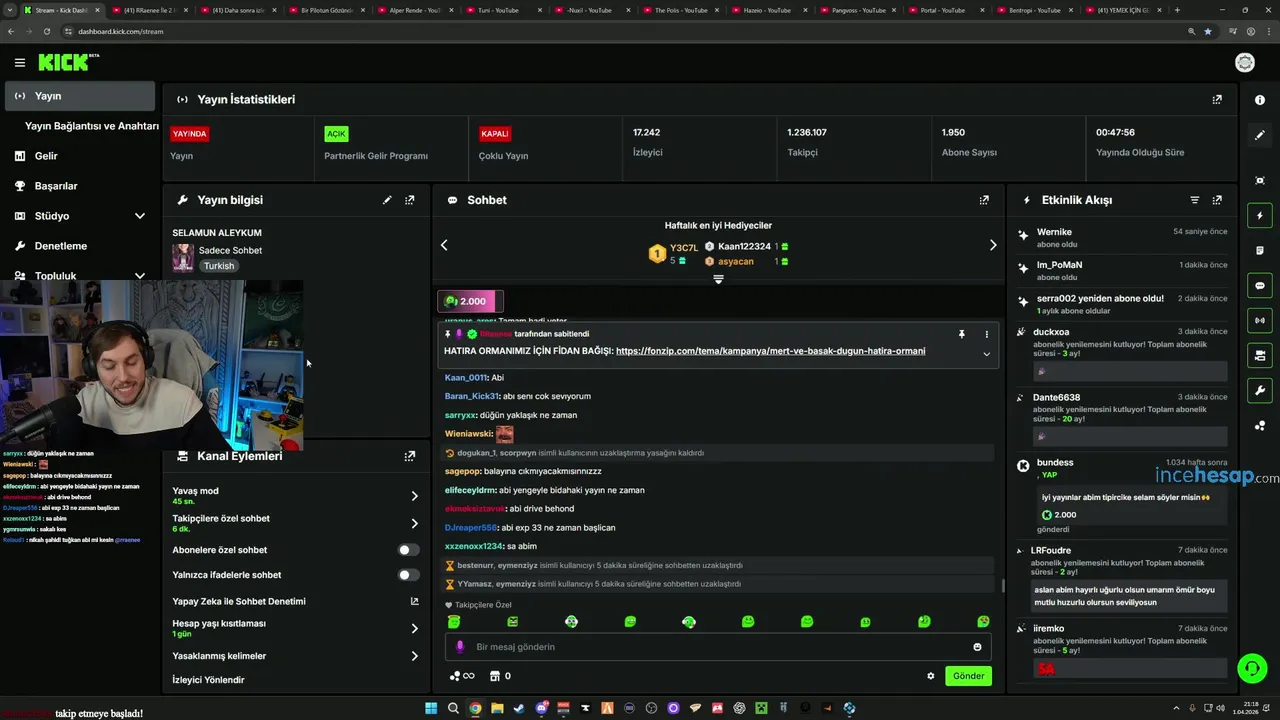
Task: Click the chat scrollbar thumb
Action: 1003,585
